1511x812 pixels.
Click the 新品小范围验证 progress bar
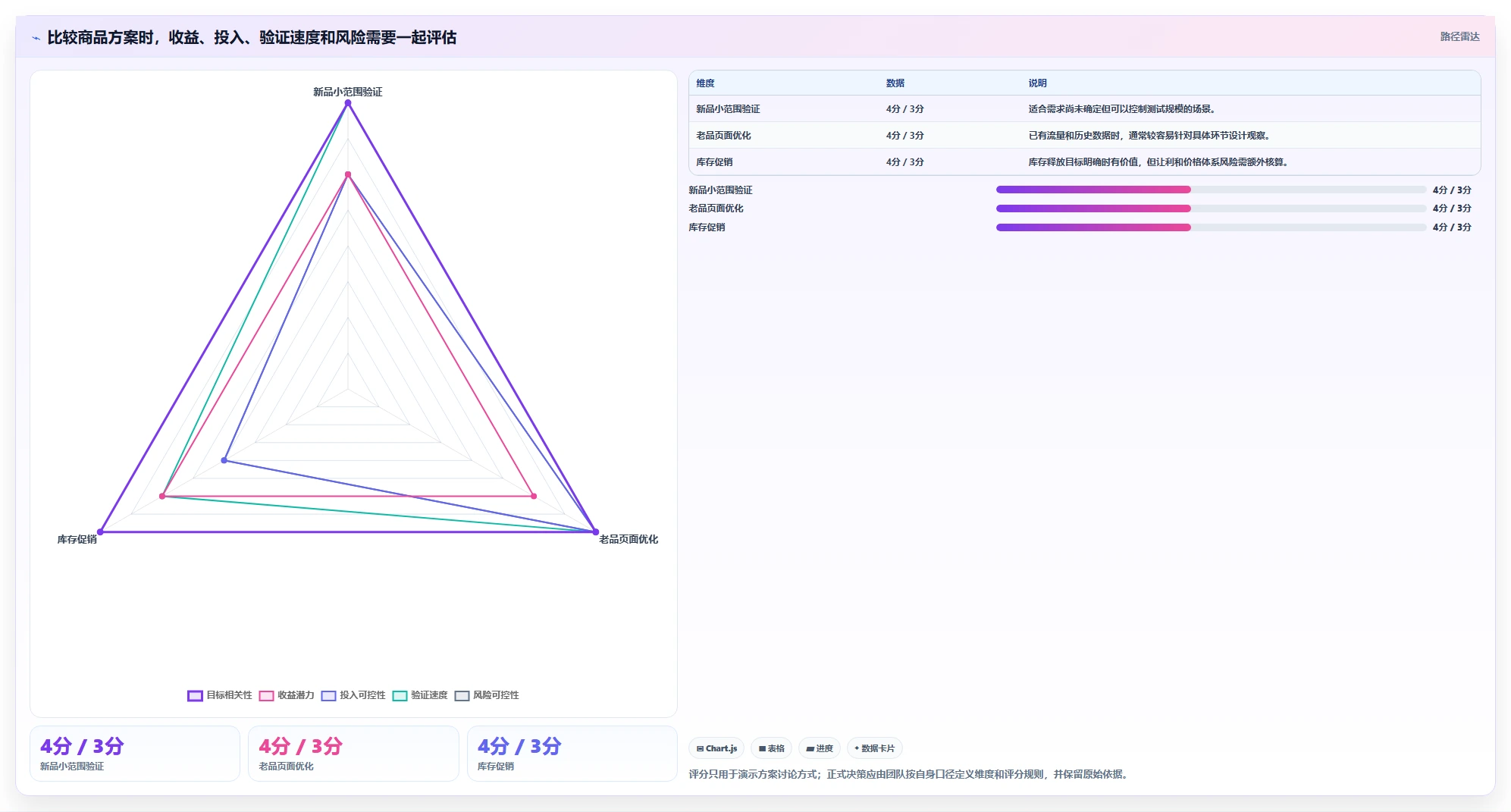[1211, 190]
